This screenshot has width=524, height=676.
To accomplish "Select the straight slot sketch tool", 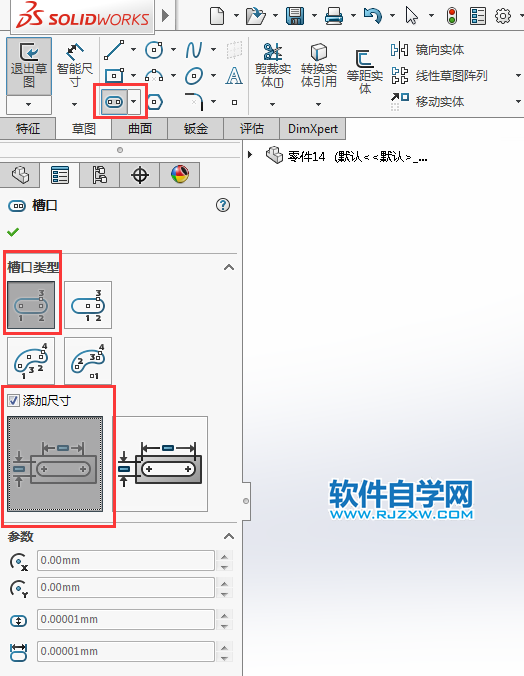I will [114, 102].
